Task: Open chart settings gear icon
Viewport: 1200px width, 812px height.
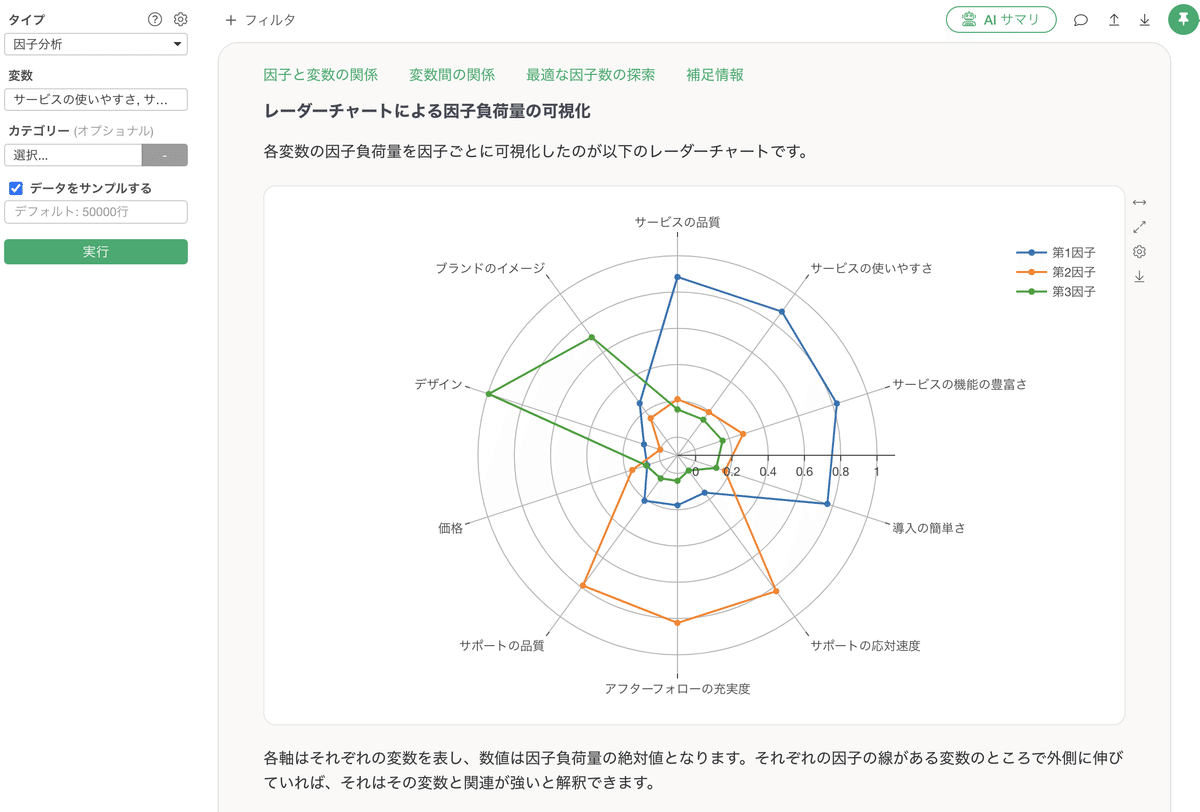Action: click(x=1139, y=252)
